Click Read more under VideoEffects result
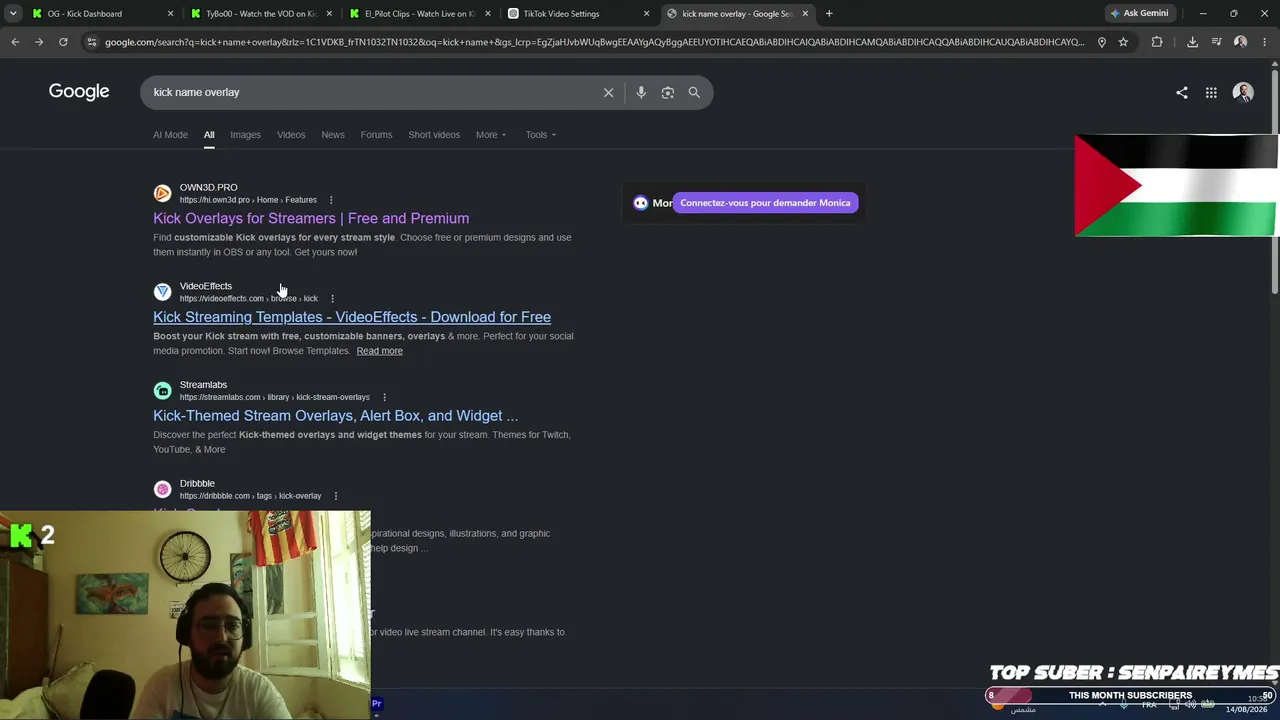Screen dimensions: 1280x720 380,351
